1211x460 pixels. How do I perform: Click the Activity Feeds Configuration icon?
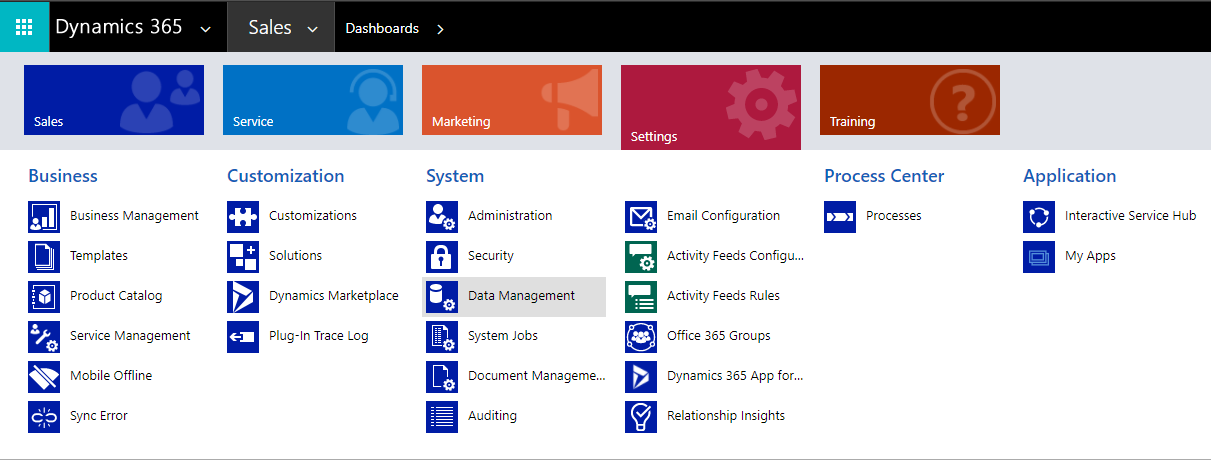pos(641,257)
